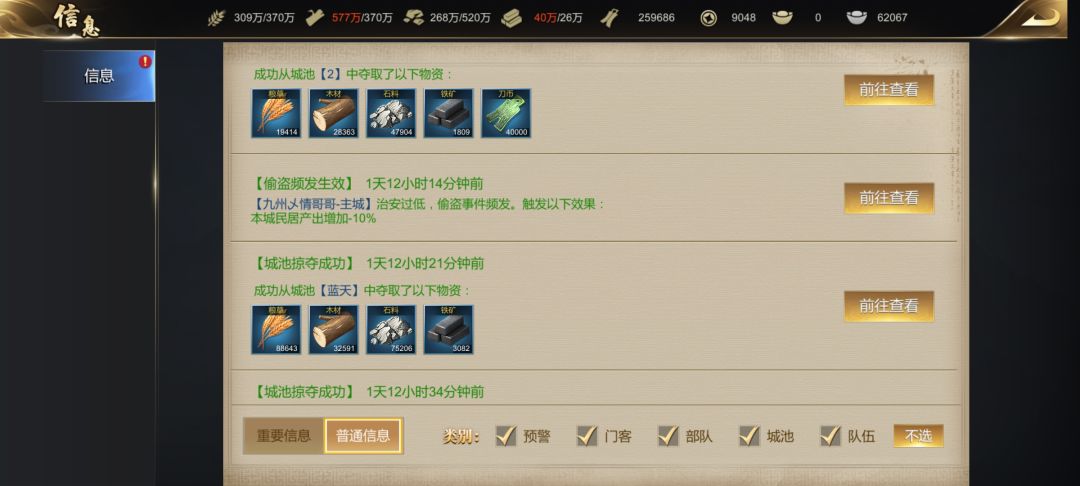Viewport: 1080px width, 486px height.
Task: Select the 铁矿 icon showing 3082
Action: (448, 330)
